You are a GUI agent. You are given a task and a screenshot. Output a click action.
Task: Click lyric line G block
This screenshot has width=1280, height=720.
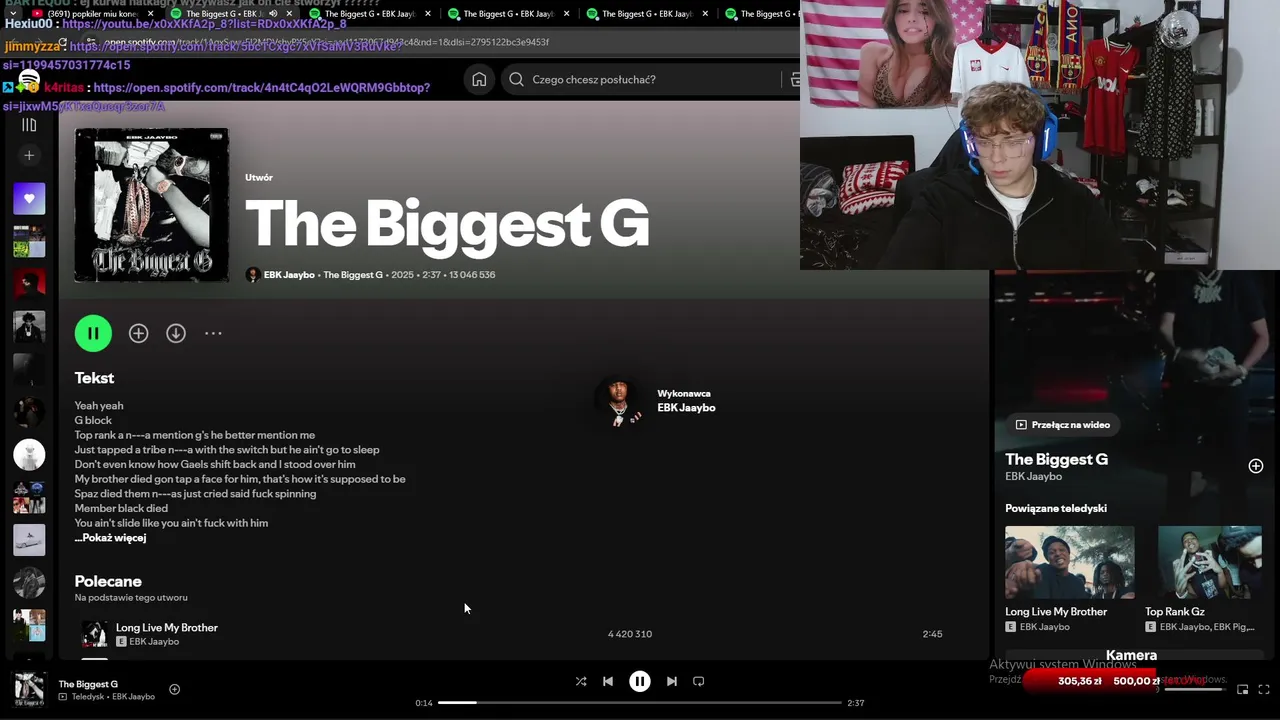[x=93, y=421]
